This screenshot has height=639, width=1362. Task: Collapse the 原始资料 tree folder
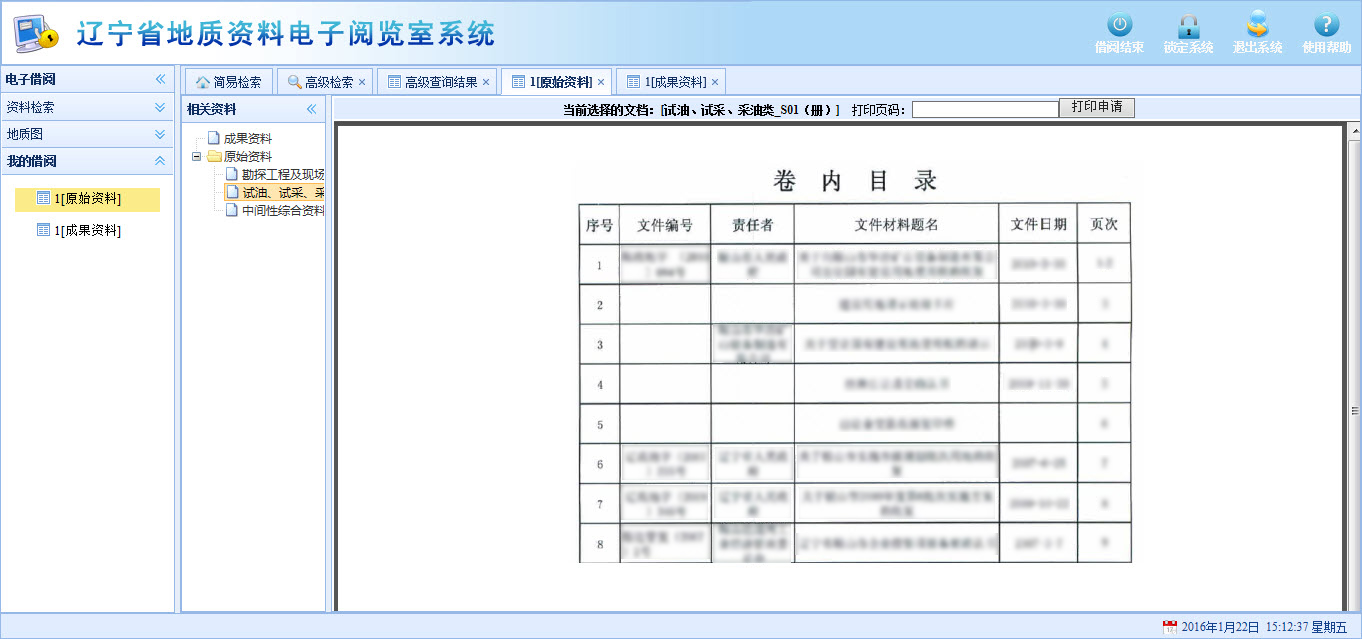click(197, 157)
